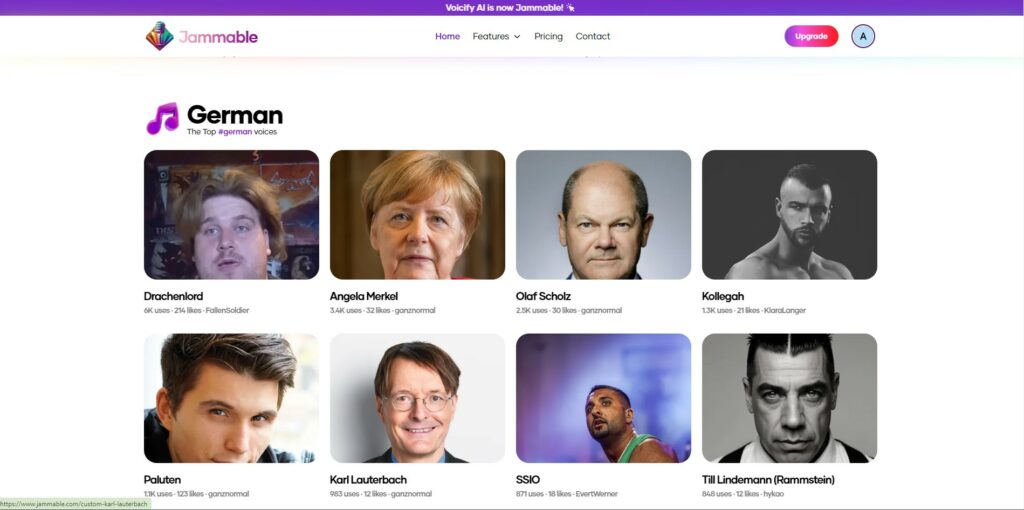Open the Karl Lauterbach voice thumbnail
This screenshot has height=510, width=1024.
coord(417,398)
